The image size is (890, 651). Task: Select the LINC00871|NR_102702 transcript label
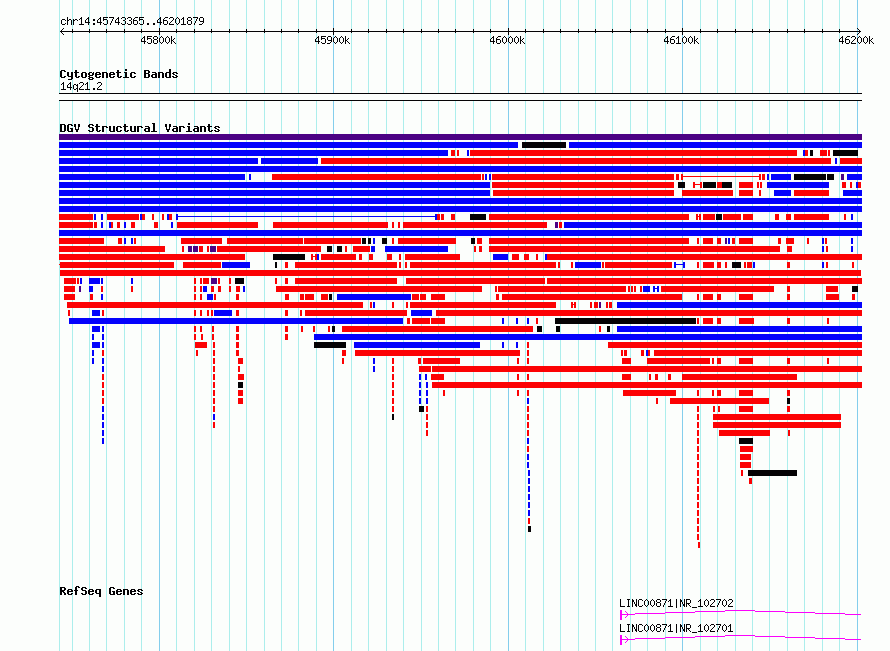coord(676,603)
